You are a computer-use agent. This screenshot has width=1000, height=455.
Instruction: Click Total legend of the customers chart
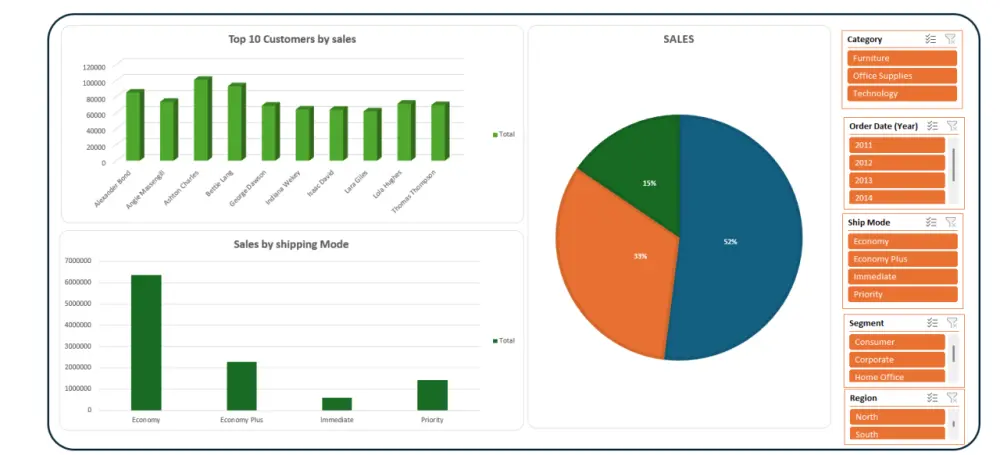504,135
